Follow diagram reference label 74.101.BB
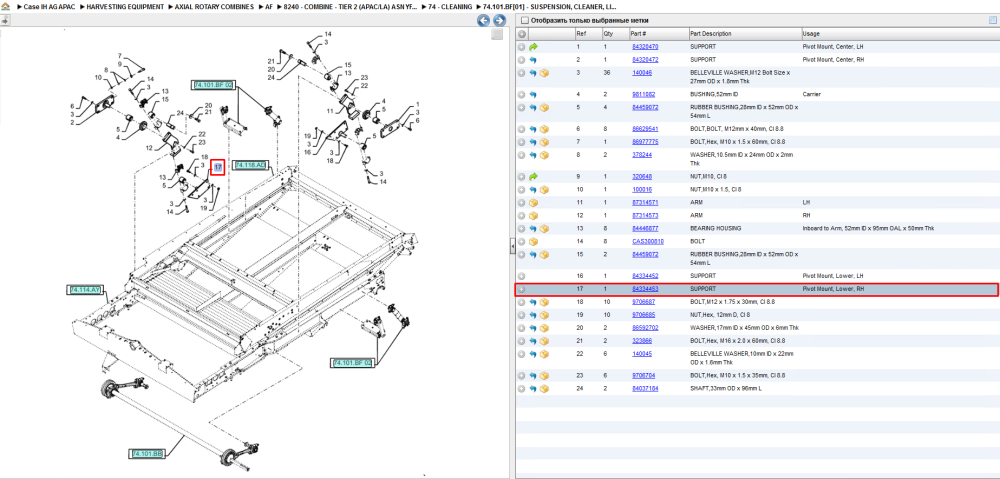This screenshot has width=1000, height=479. tap(147, 453)
